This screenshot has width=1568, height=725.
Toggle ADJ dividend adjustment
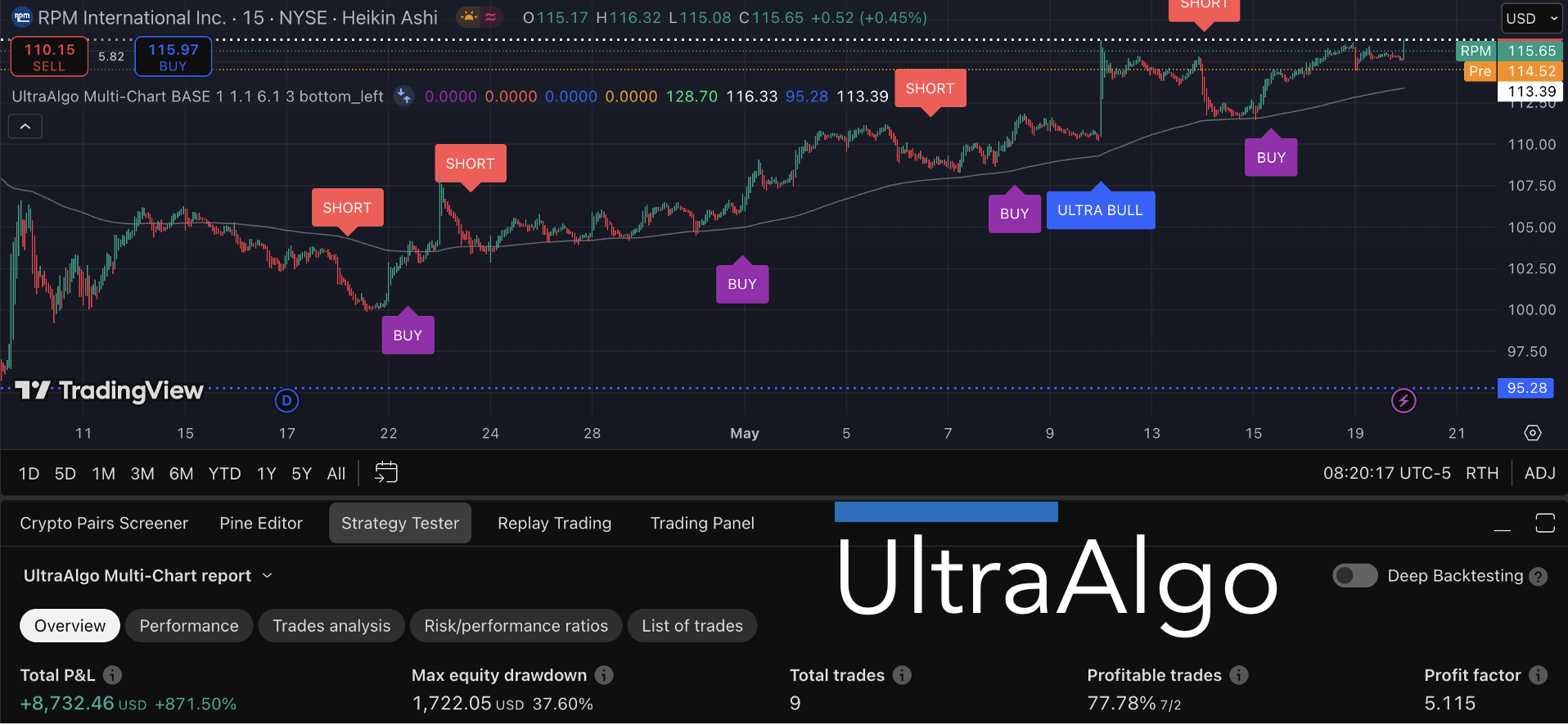tap(1539, 473)
